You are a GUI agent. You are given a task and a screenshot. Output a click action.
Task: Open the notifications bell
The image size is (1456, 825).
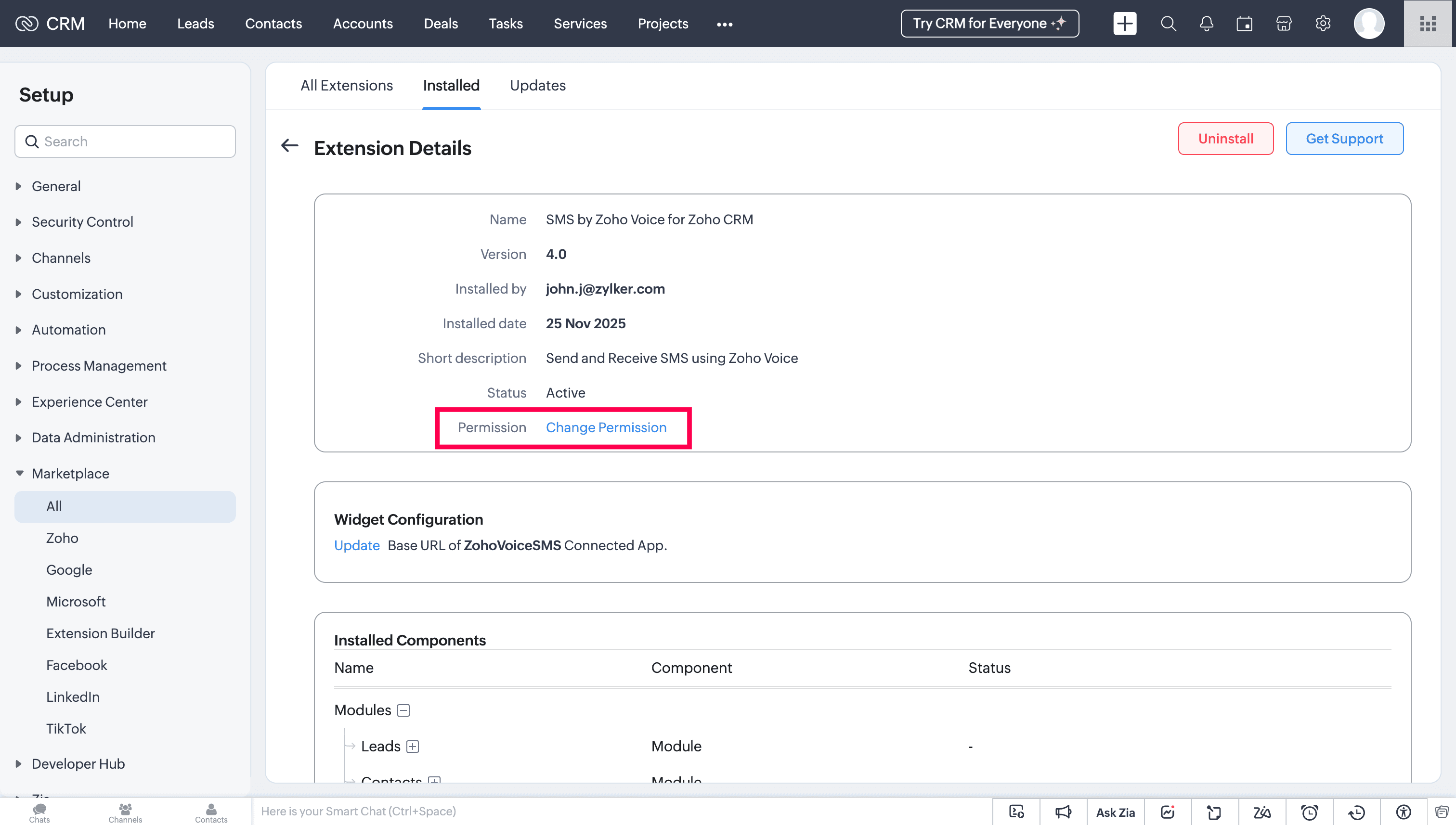(x=1207, y=24)
